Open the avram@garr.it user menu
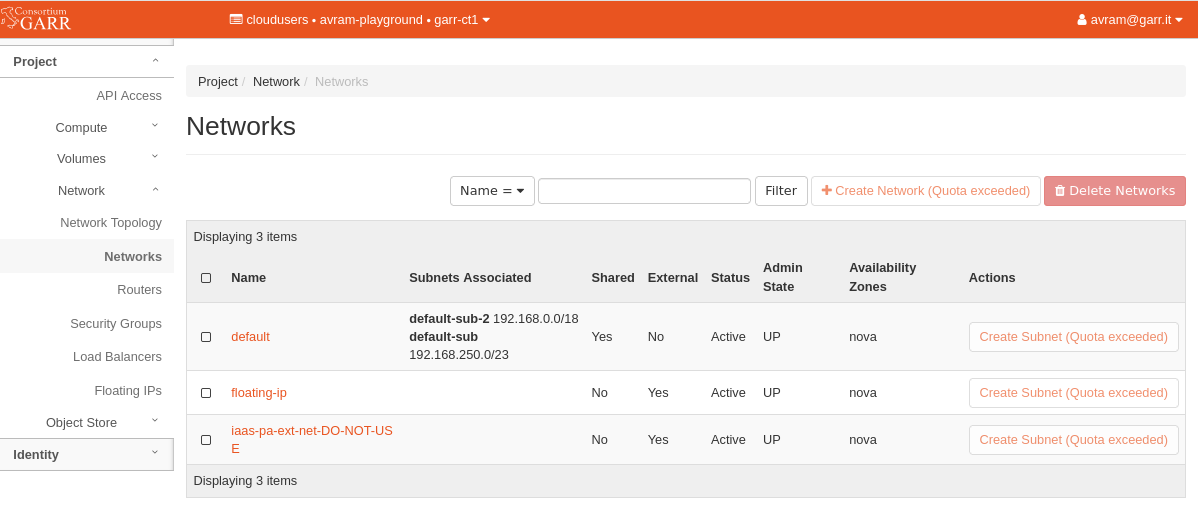This screenshot has height=516, width=1198. point(1129,20)
